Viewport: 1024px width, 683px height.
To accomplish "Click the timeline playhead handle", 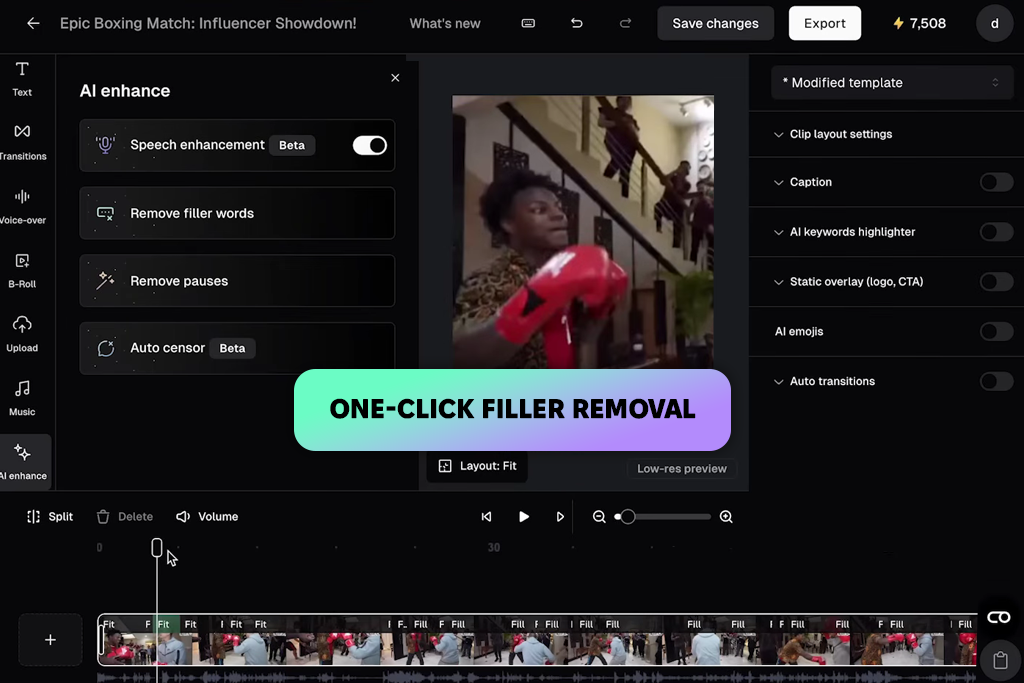I will (157, 547).
